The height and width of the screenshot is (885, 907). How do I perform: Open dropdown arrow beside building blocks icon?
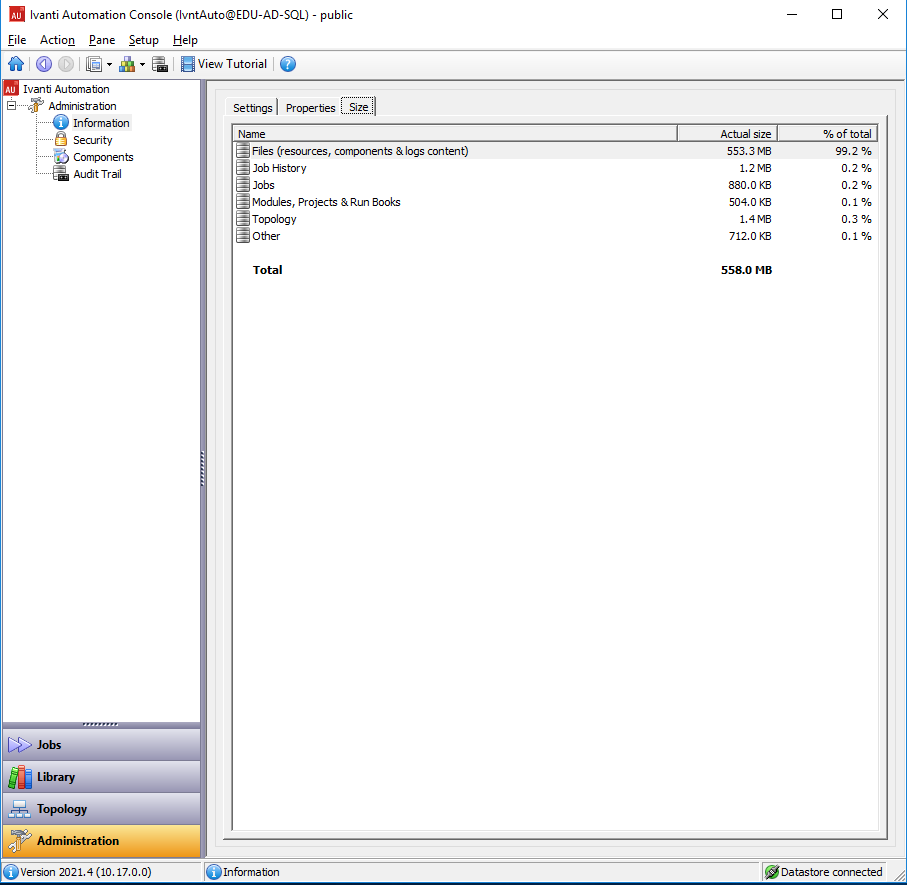pyautogui.click(x=142, y=64)
